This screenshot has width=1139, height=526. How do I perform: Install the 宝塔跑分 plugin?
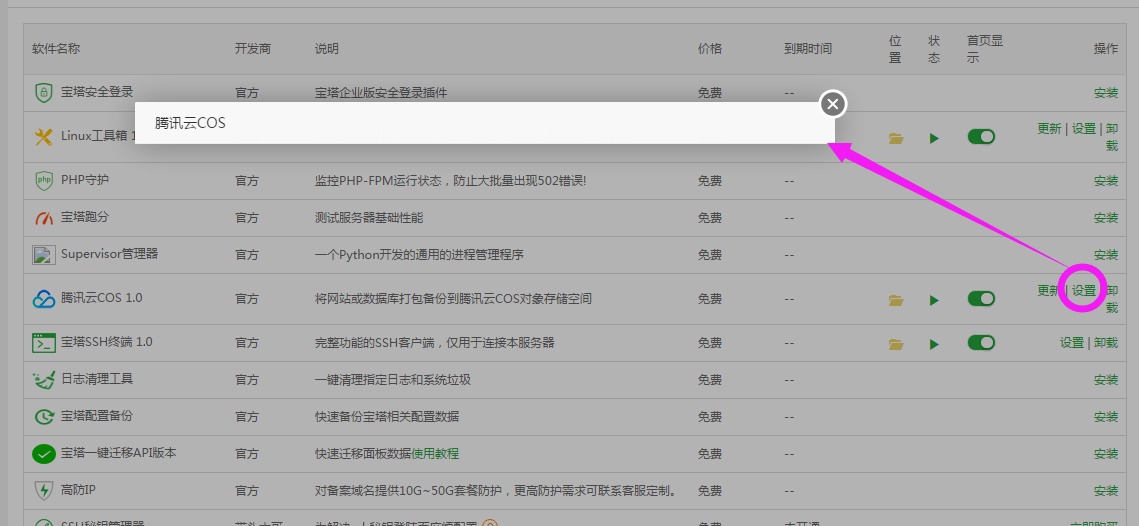(1106, 217)
